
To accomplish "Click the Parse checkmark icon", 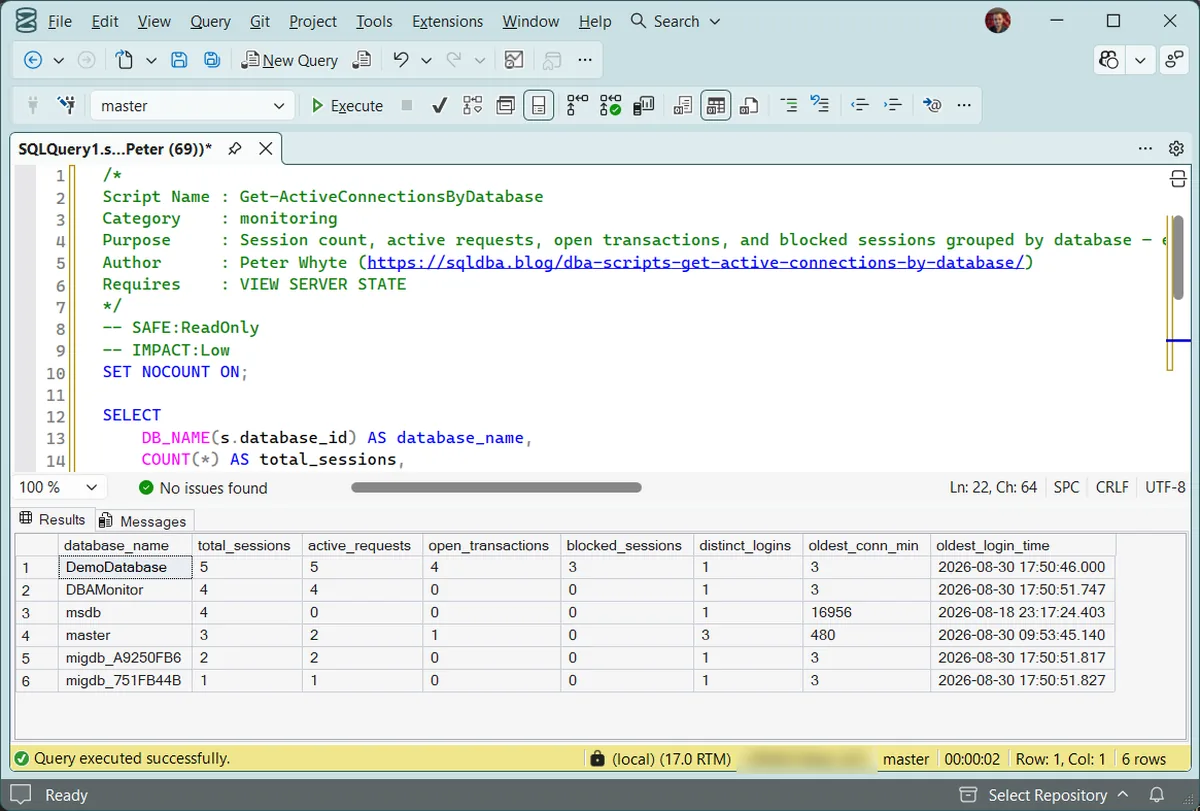I will (439, 105).
